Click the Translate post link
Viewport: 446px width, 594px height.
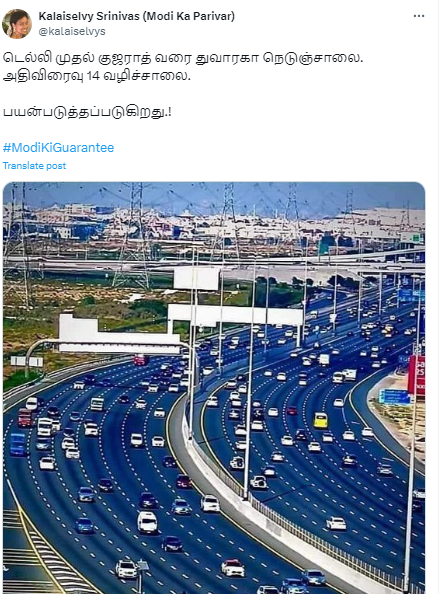pyautogui.click(x=34, y=166)
